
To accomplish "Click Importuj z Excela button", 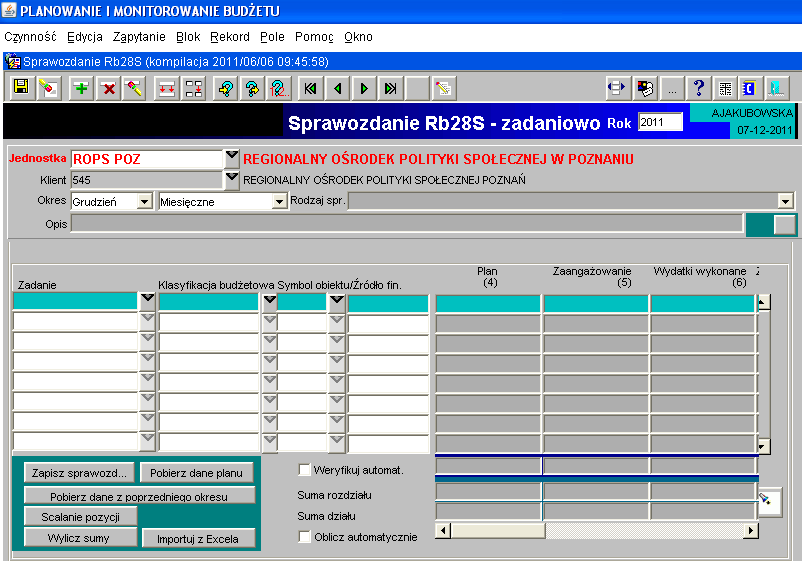I will coord(198,538).
